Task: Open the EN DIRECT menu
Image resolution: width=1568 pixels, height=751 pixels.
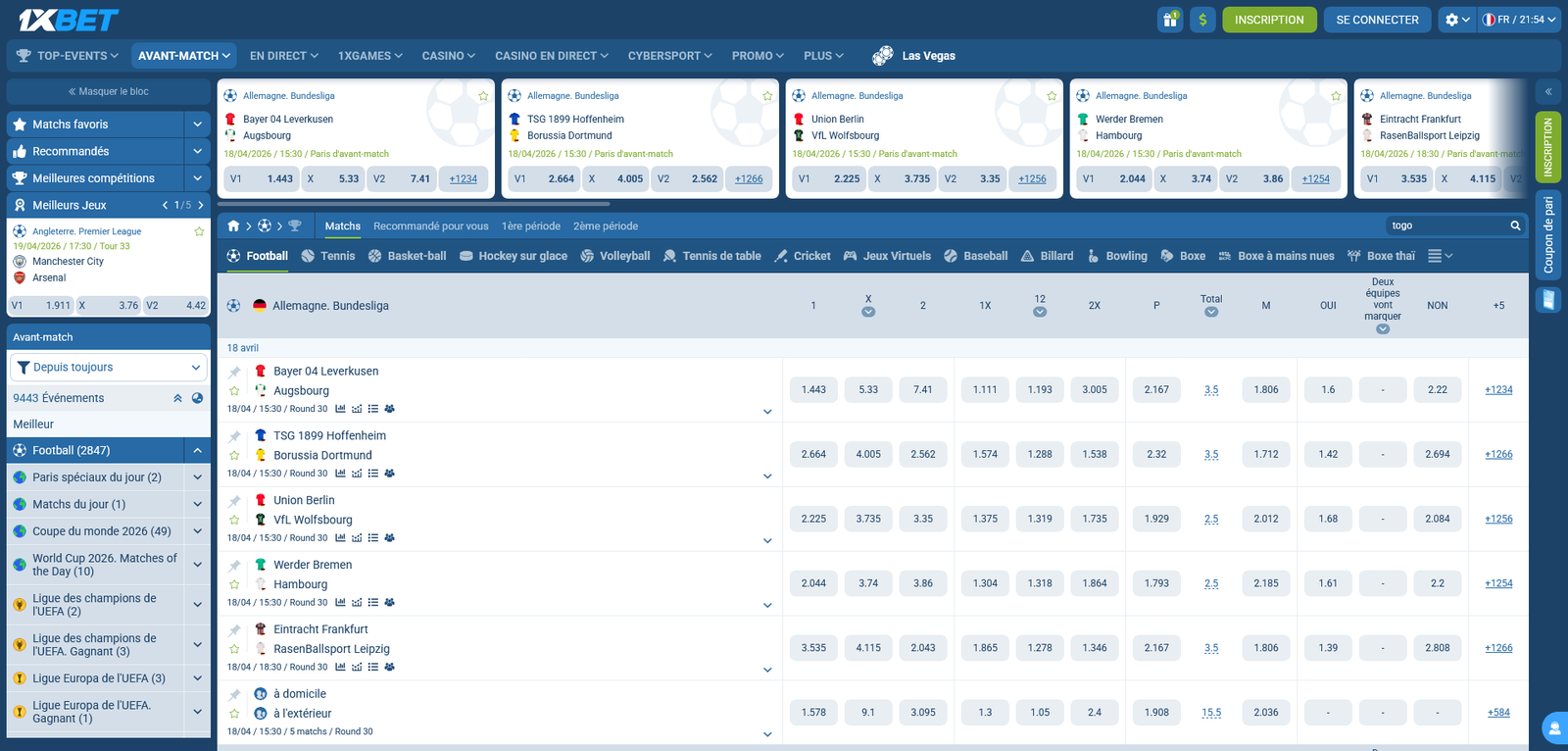Action: [284, 56]
